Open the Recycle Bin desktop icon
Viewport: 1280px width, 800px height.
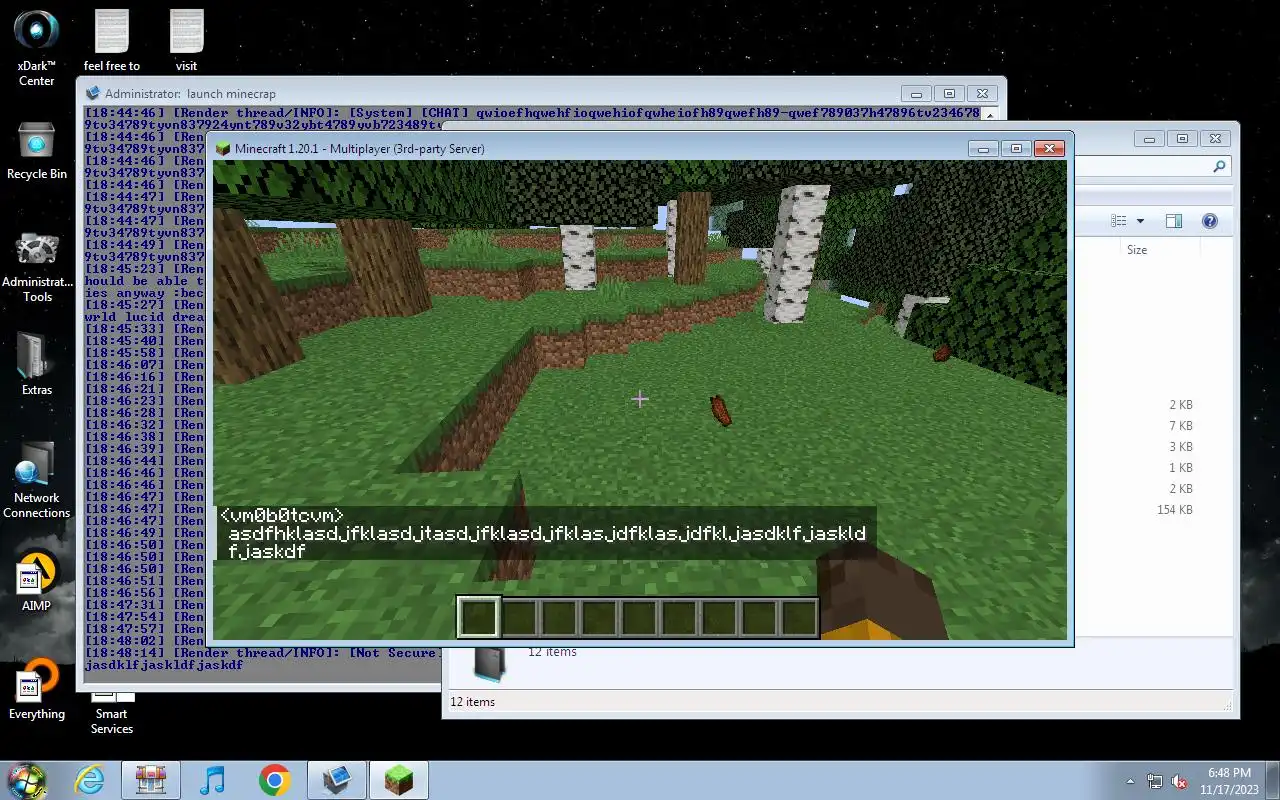37,152
